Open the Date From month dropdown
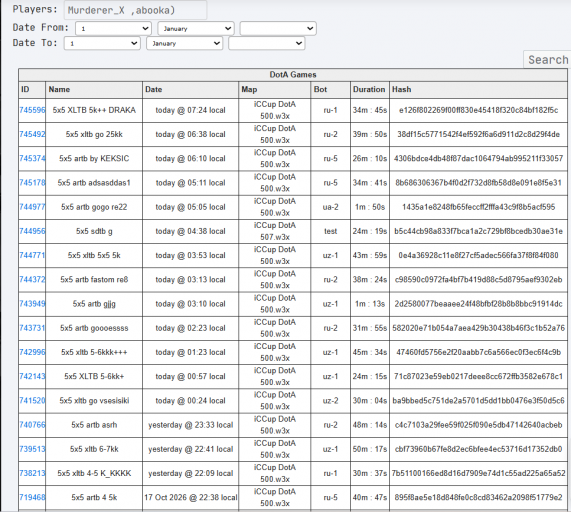 pos(196,28)
